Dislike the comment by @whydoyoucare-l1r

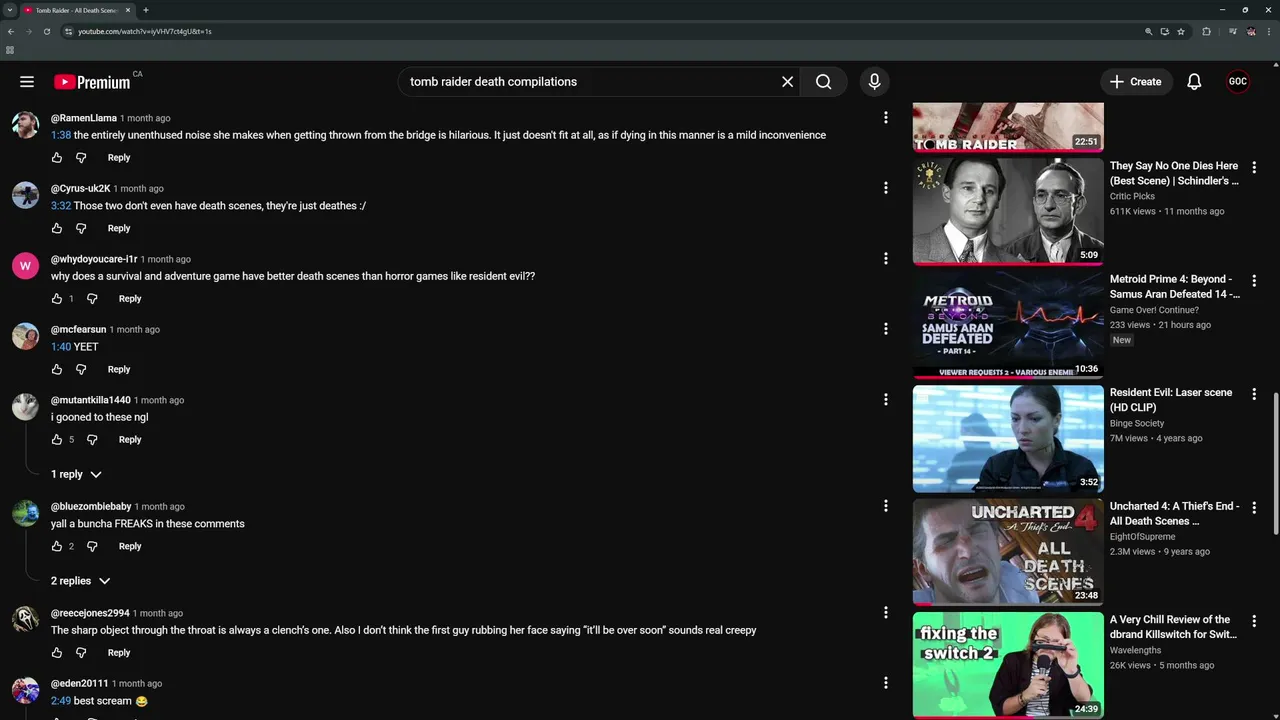(92, 299)
